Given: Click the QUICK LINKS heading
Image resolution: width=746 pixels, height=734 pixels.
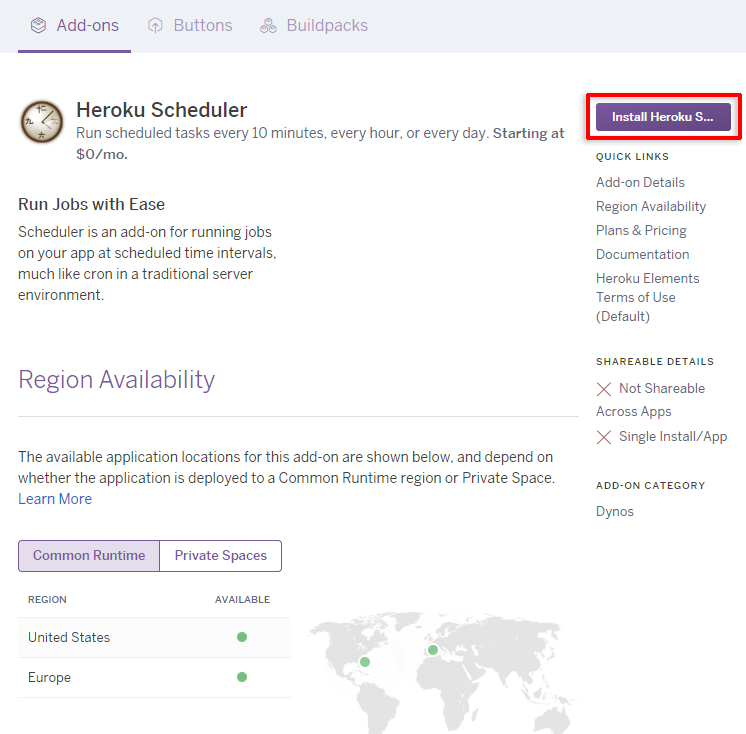Looking at the screenshot, I should [x=632, y=157].
